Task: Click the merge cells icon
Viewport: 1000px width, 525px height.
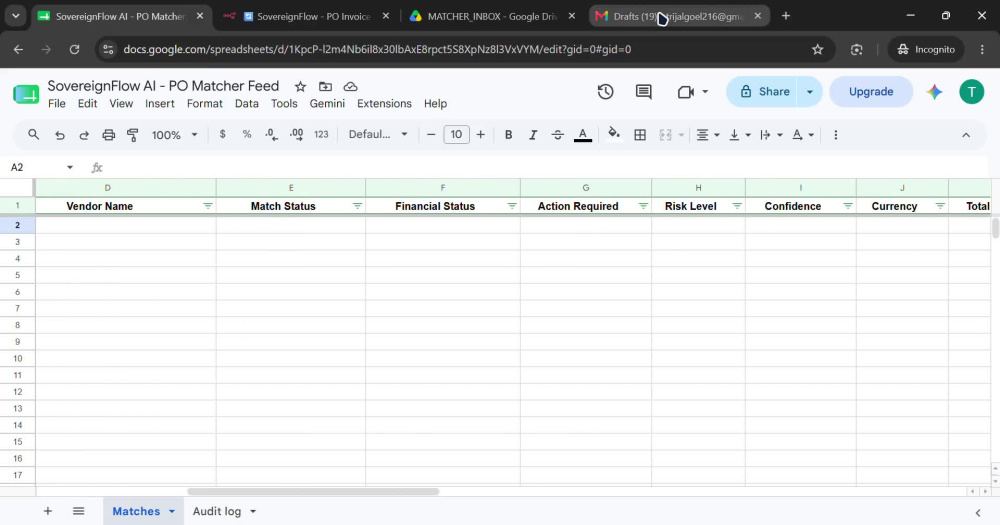Action: click(x=665, y=135)
